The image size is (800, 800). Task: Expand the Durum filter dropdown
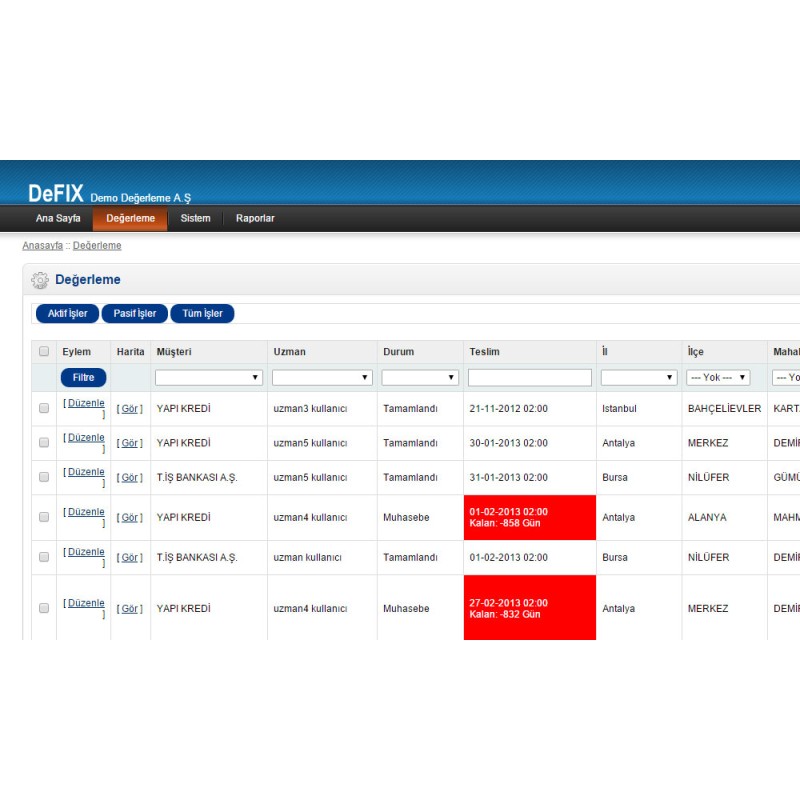point(420,378)
